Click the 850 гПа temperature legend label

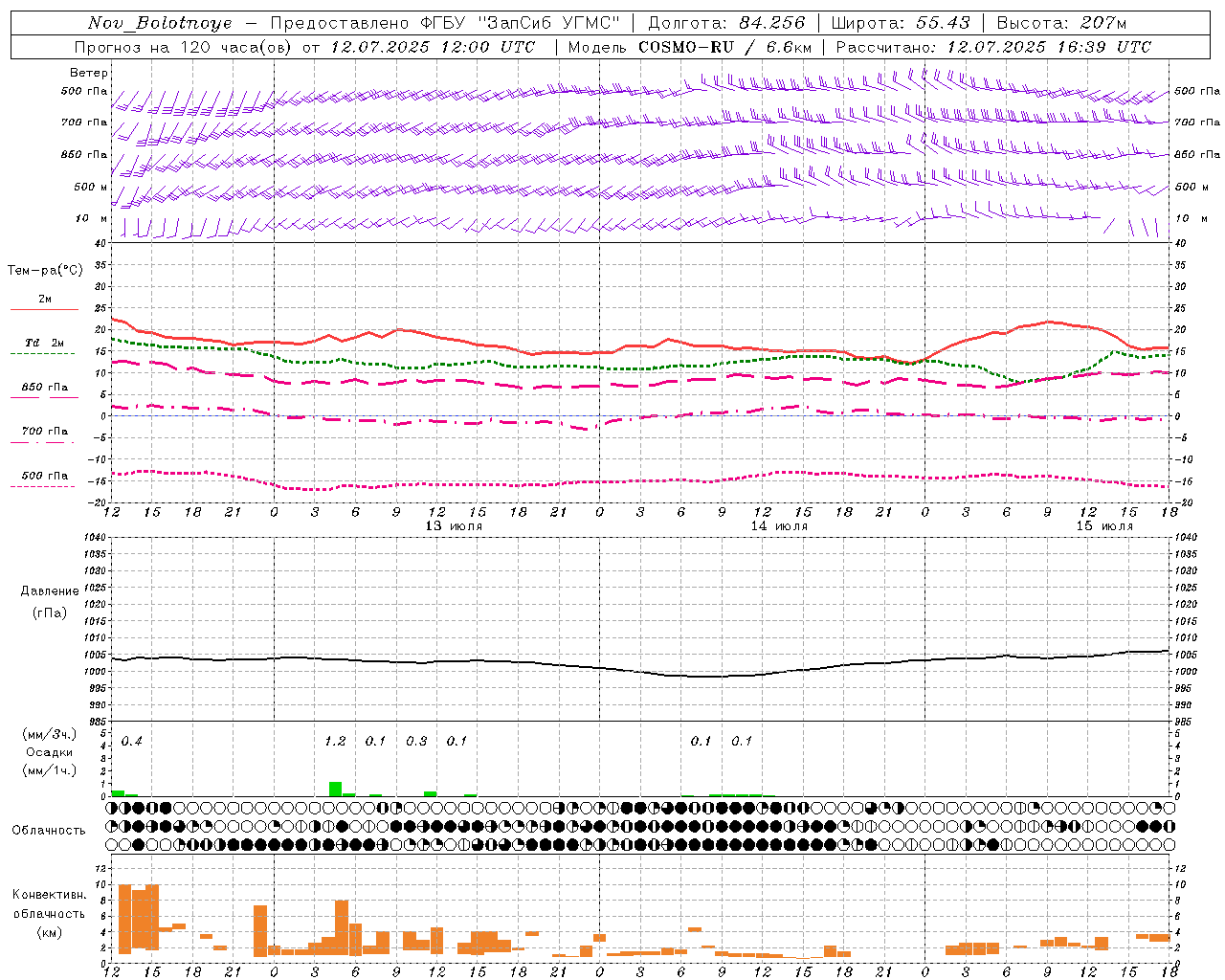[x=45, y=388]
